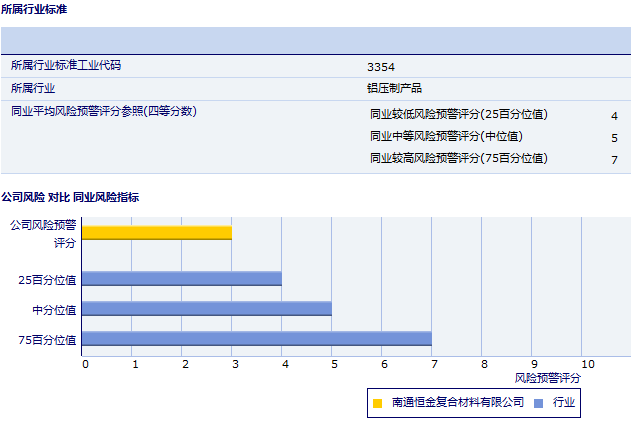Click the blue 25百分位值 bar

[182, 279]
